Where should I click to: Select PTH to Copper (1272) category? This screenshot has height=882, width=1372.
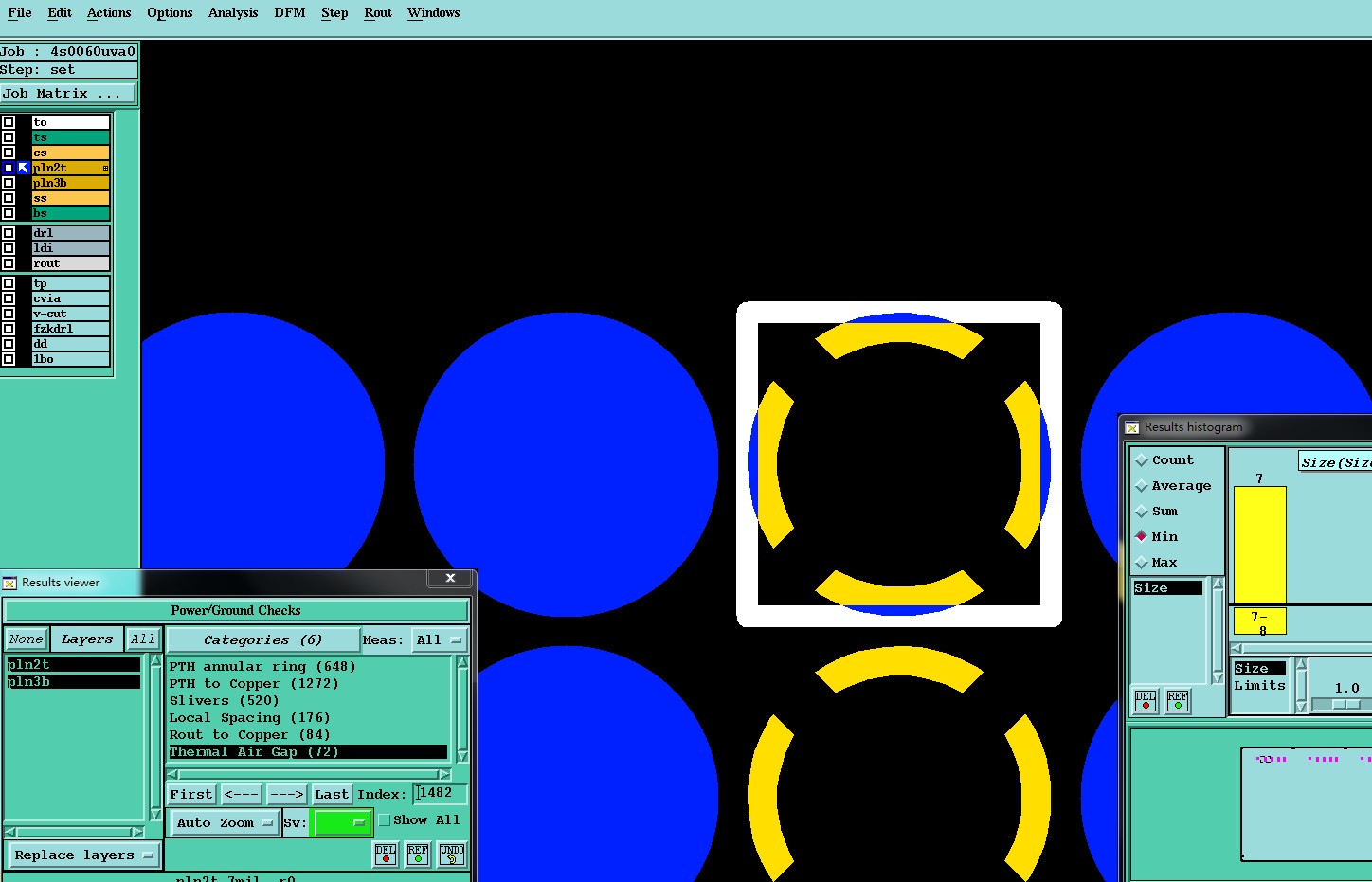[254, 684]
